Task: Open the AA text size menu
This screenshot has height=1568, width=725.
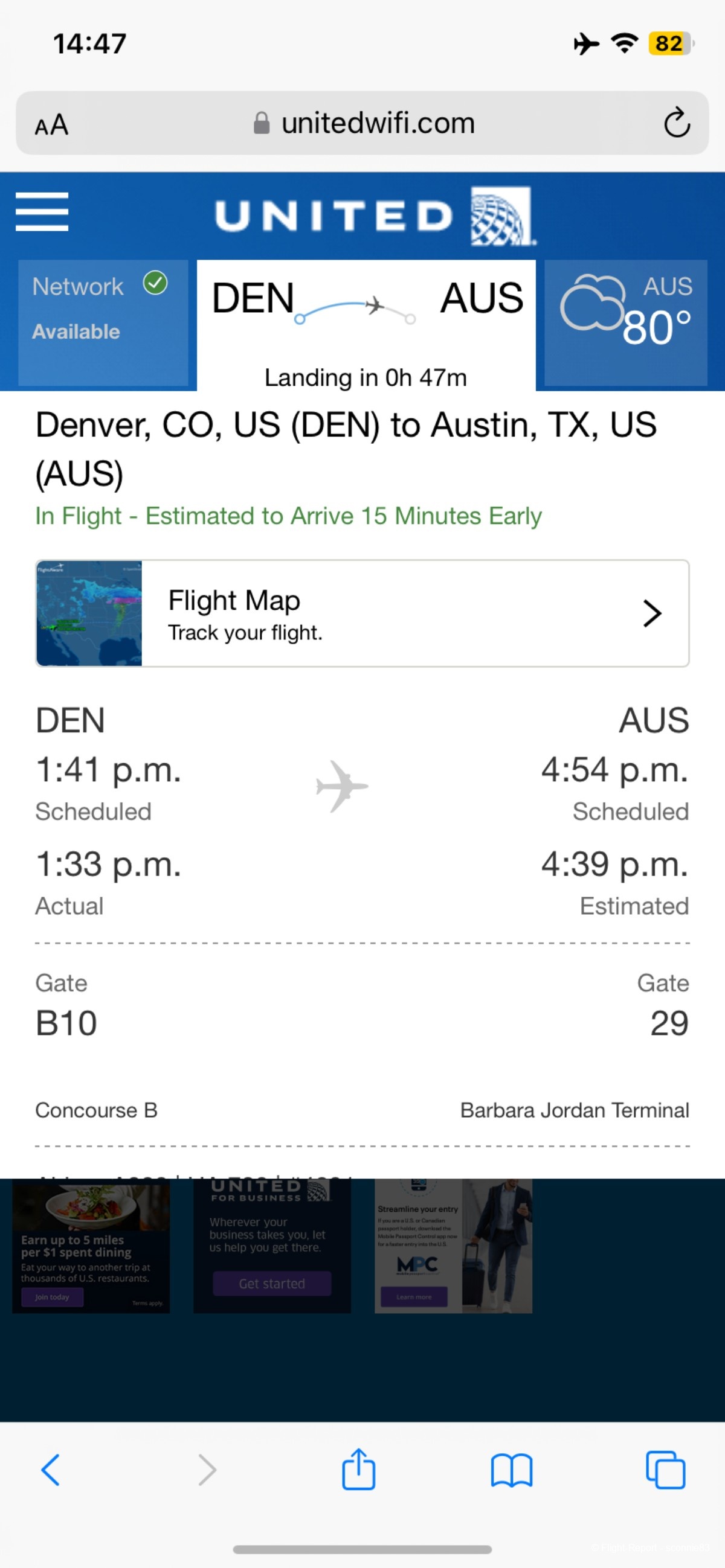Action: (52, 124)
